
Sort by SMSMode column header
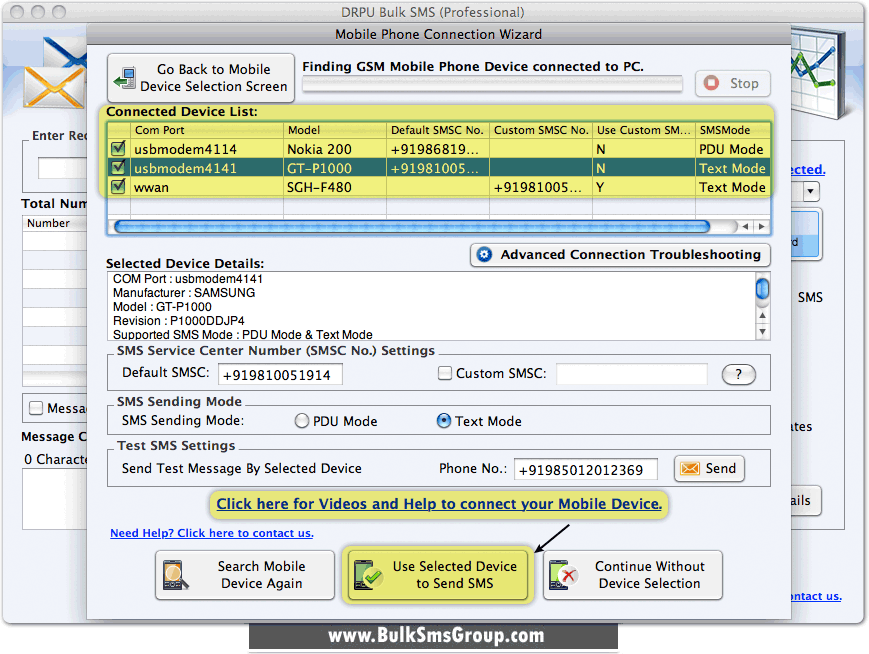tap(733, 130)
